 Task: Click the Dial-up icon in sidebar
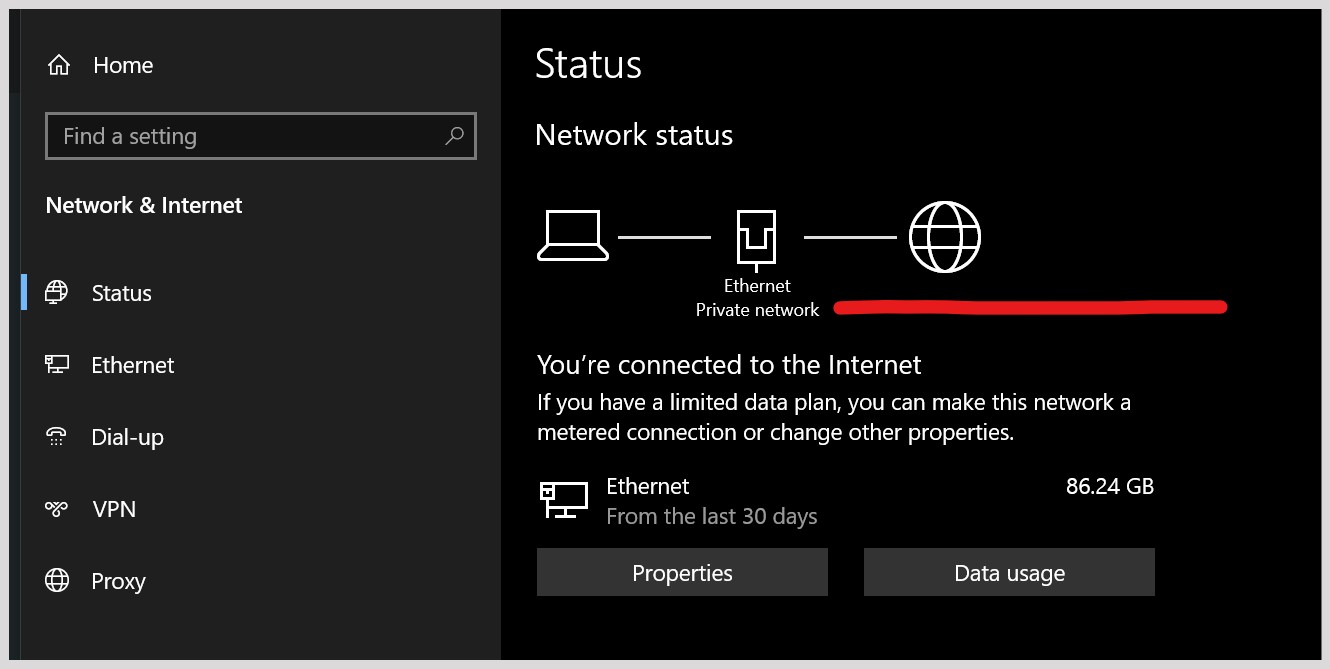click(57, 437)
